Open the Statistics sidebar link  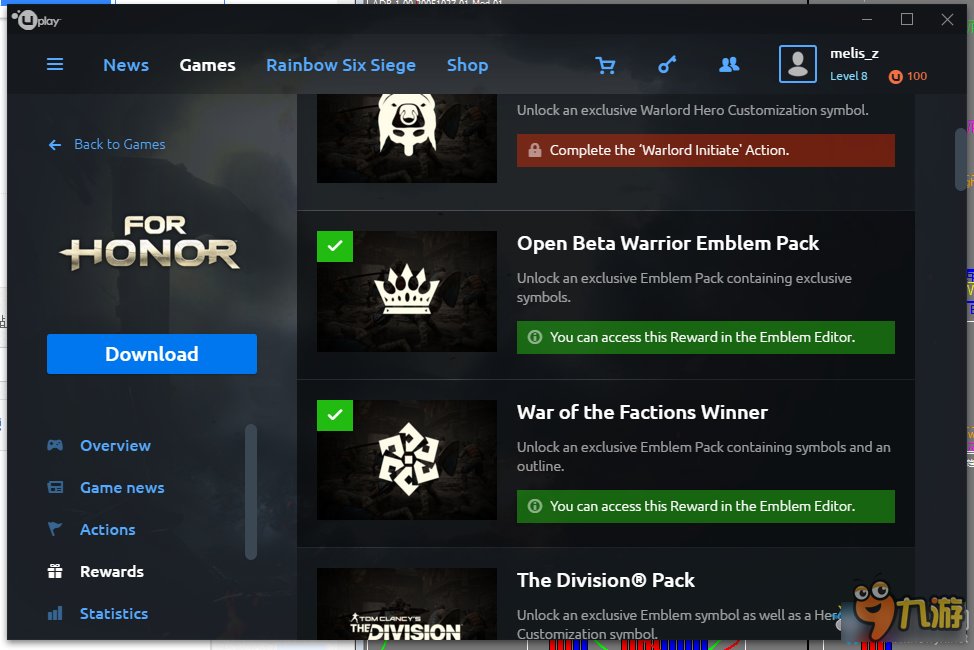(114, 614)
